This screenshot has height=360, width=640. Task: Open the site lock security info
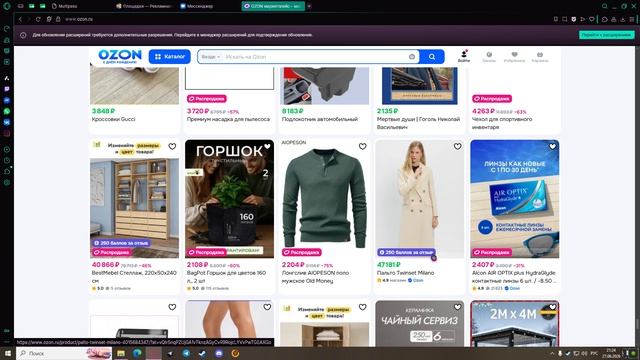(58, 19)
